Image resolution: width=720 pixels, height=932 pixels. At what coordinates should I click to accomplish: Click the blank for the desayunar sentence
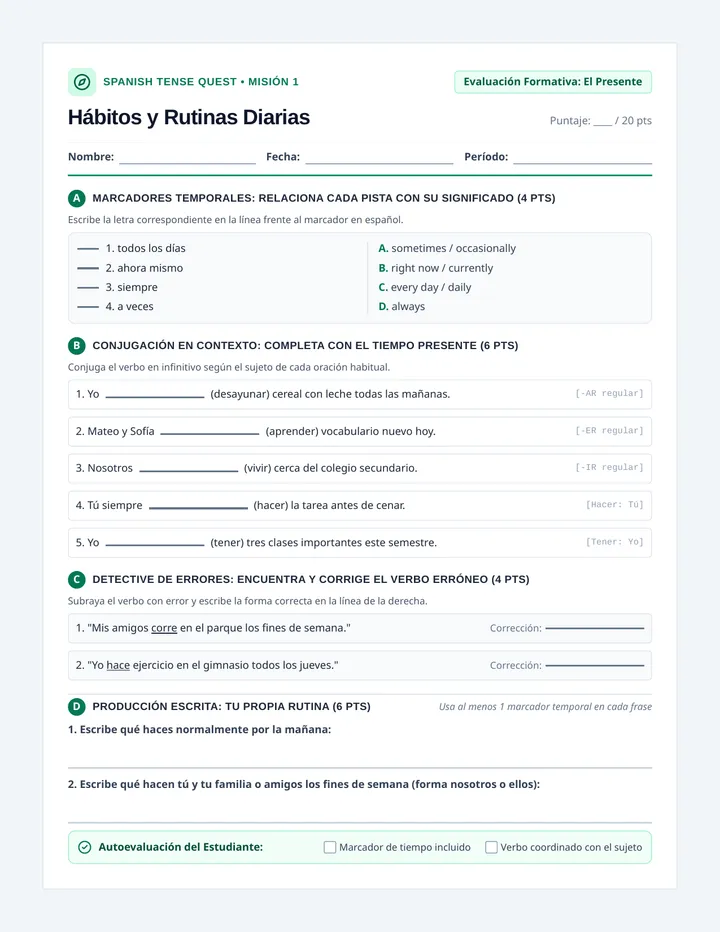pyautogui.click(x=155, y=396)
